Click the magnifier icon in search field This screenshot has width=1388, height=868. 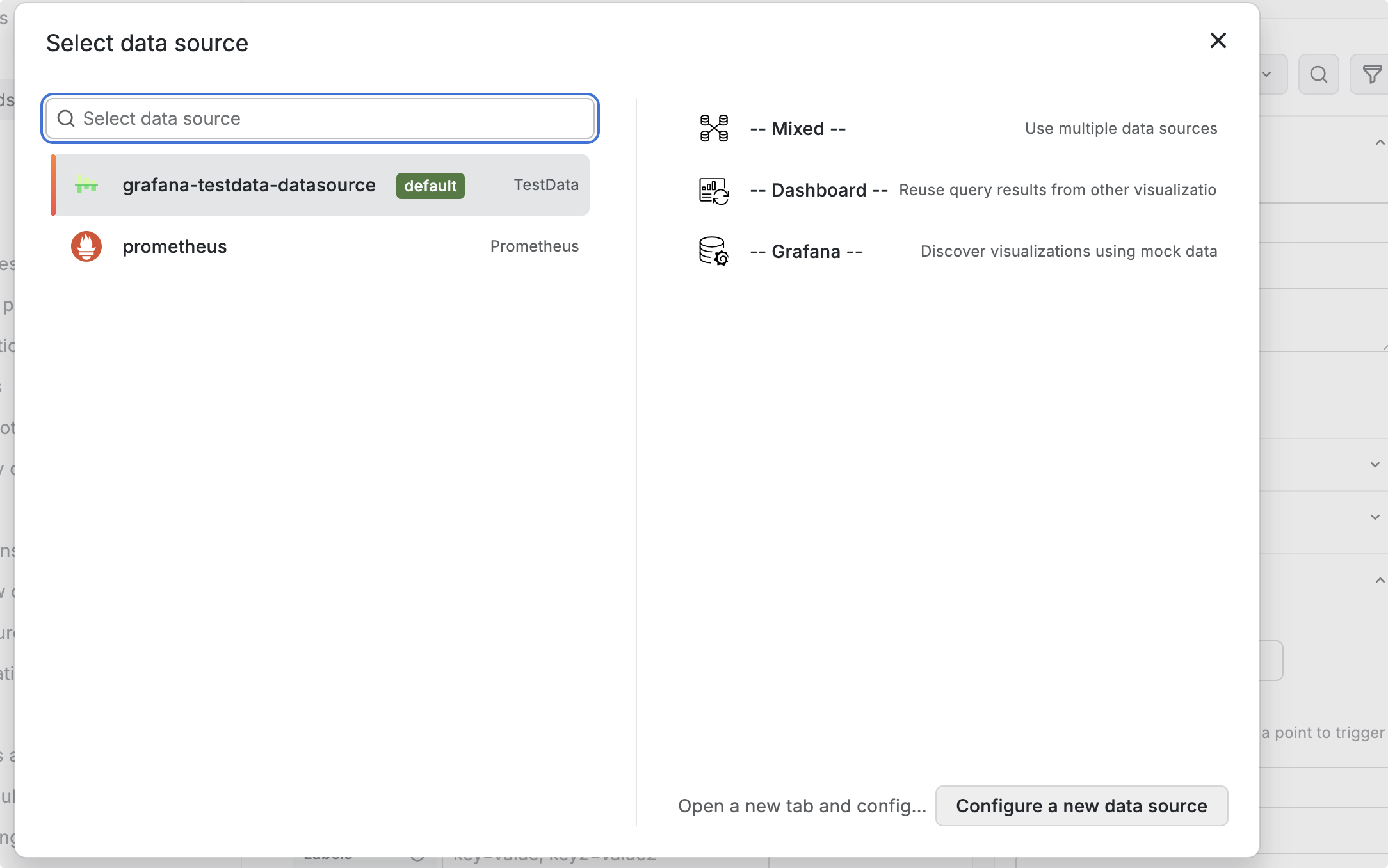click(66, 118)
